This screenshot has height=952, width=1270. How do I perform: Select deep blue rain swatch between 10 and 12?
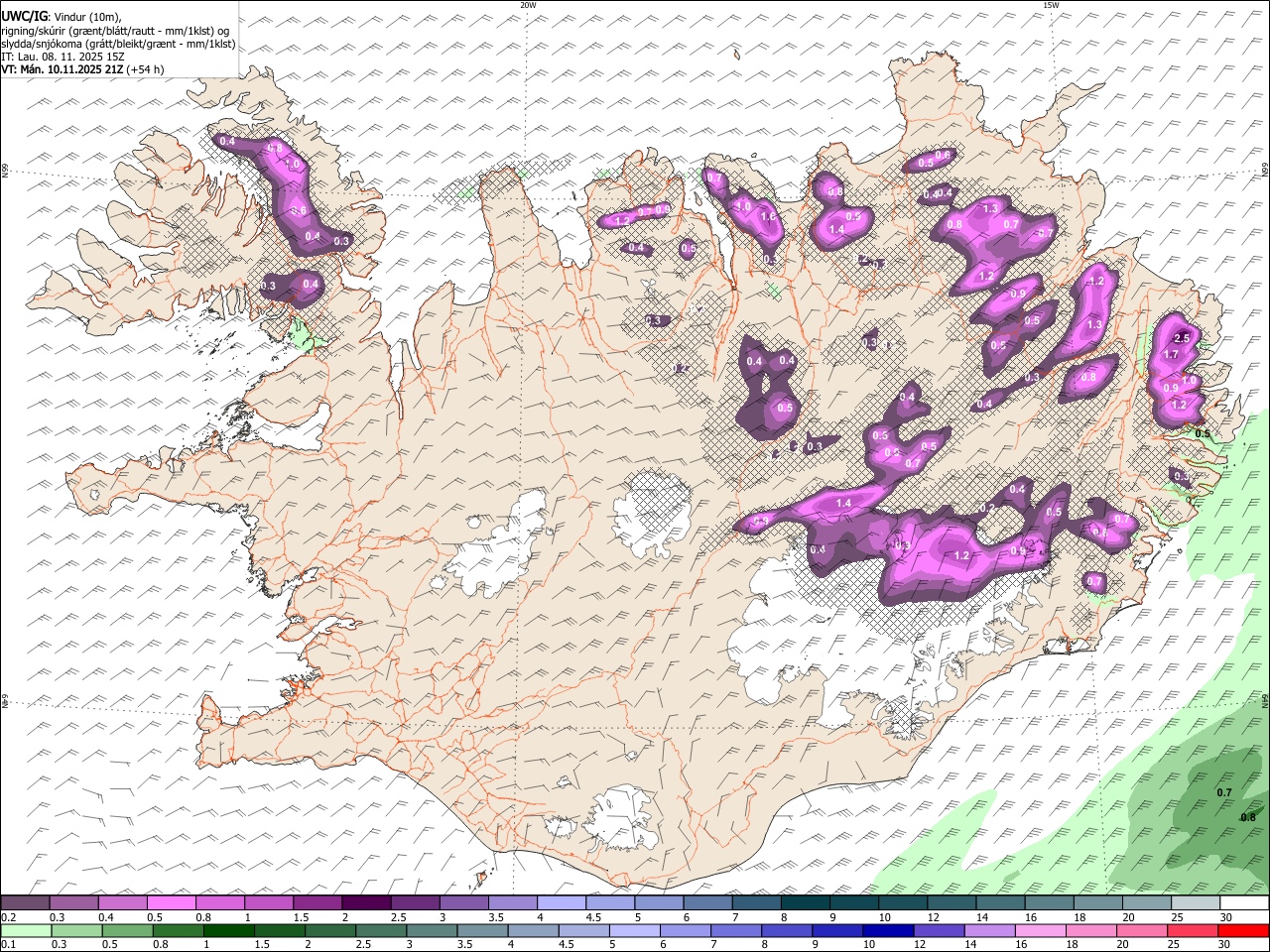(x=887, y=930)
